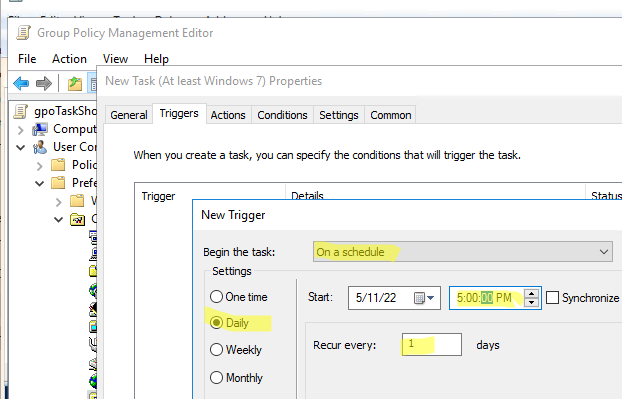This screenshot has width=622, height=399.
Task: Switch to the Common tab
Action: click(391, 115)
